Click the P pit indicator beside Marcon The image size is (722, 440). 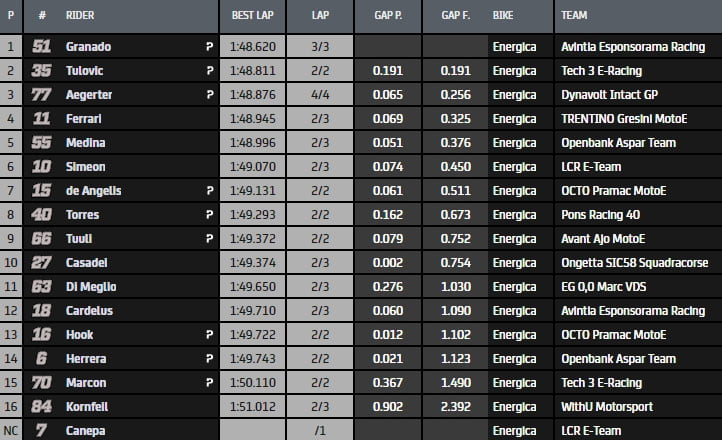tap(209, 383)
